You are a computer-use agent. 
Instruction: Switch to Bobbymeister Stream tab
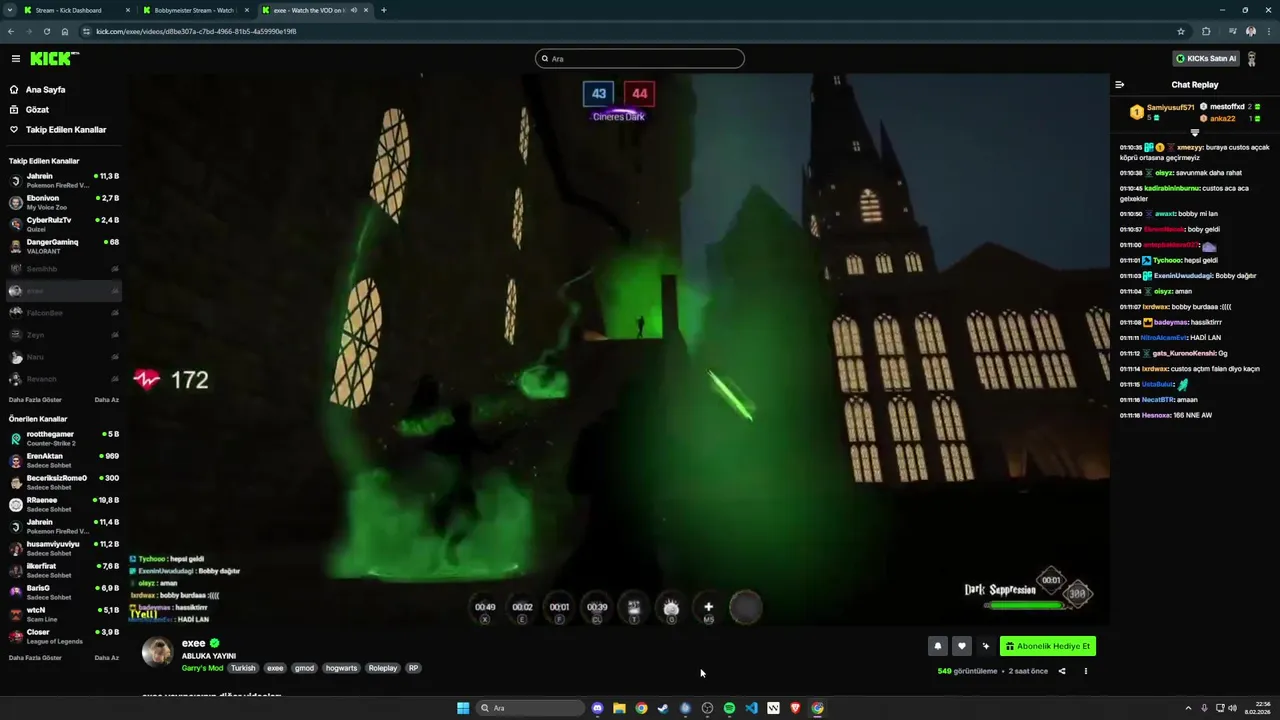(194, 10)
